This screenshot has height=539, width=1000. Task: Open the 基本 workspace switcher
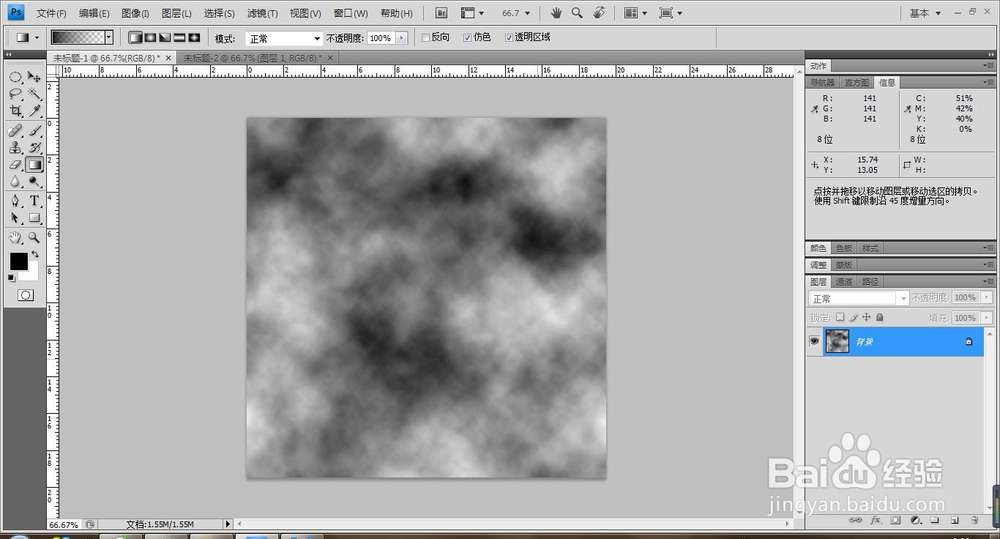pyautogui.click(x=925, y=13)
